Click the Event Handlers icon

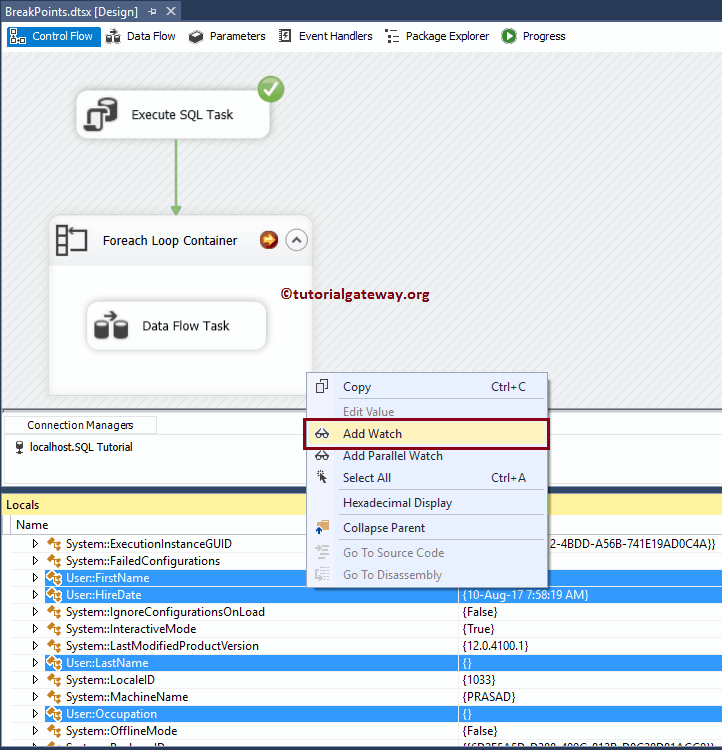[285, 36]
